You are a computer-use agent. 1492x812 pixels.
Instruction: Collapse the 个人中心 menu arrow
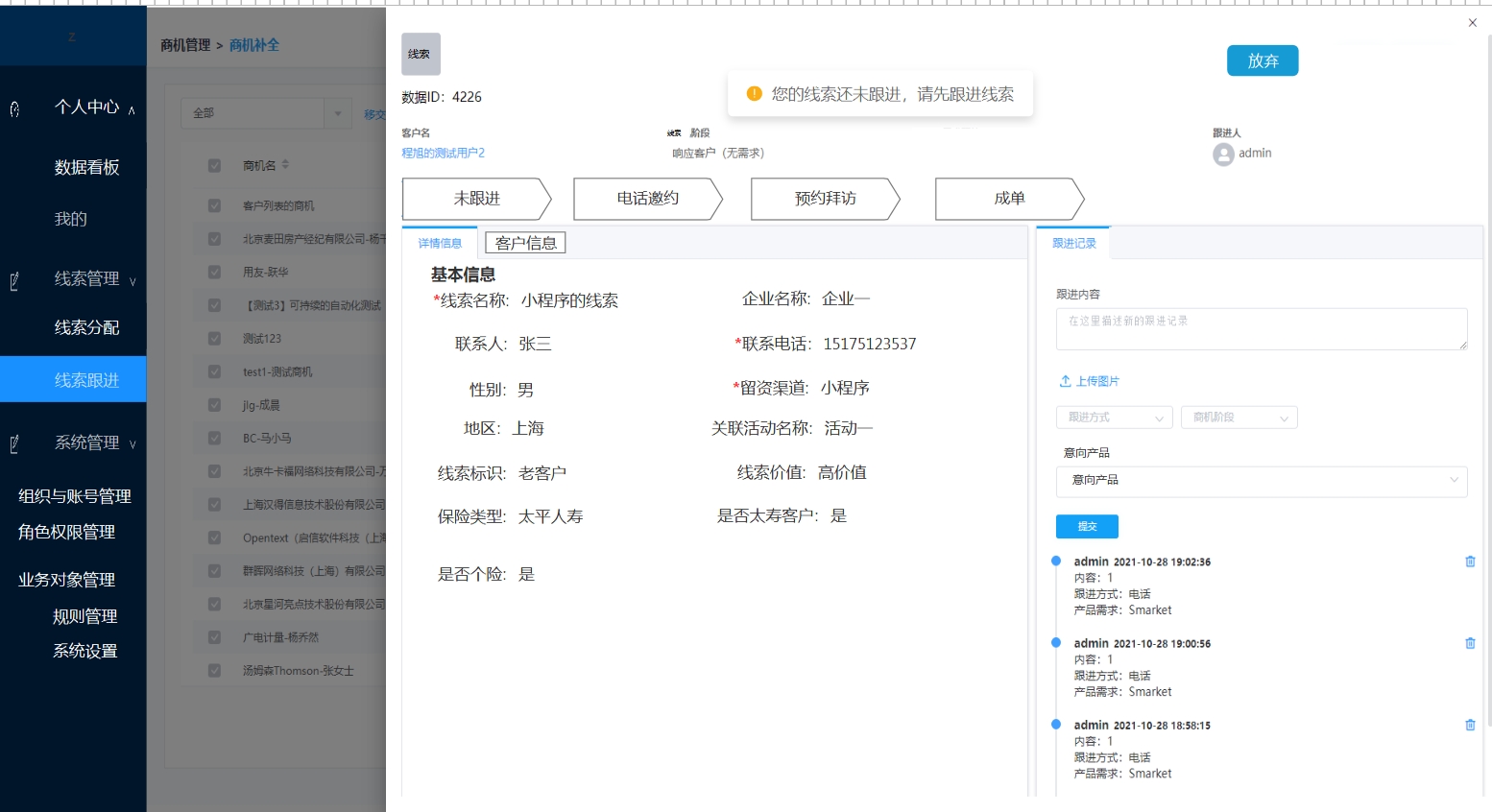point(132,109)
